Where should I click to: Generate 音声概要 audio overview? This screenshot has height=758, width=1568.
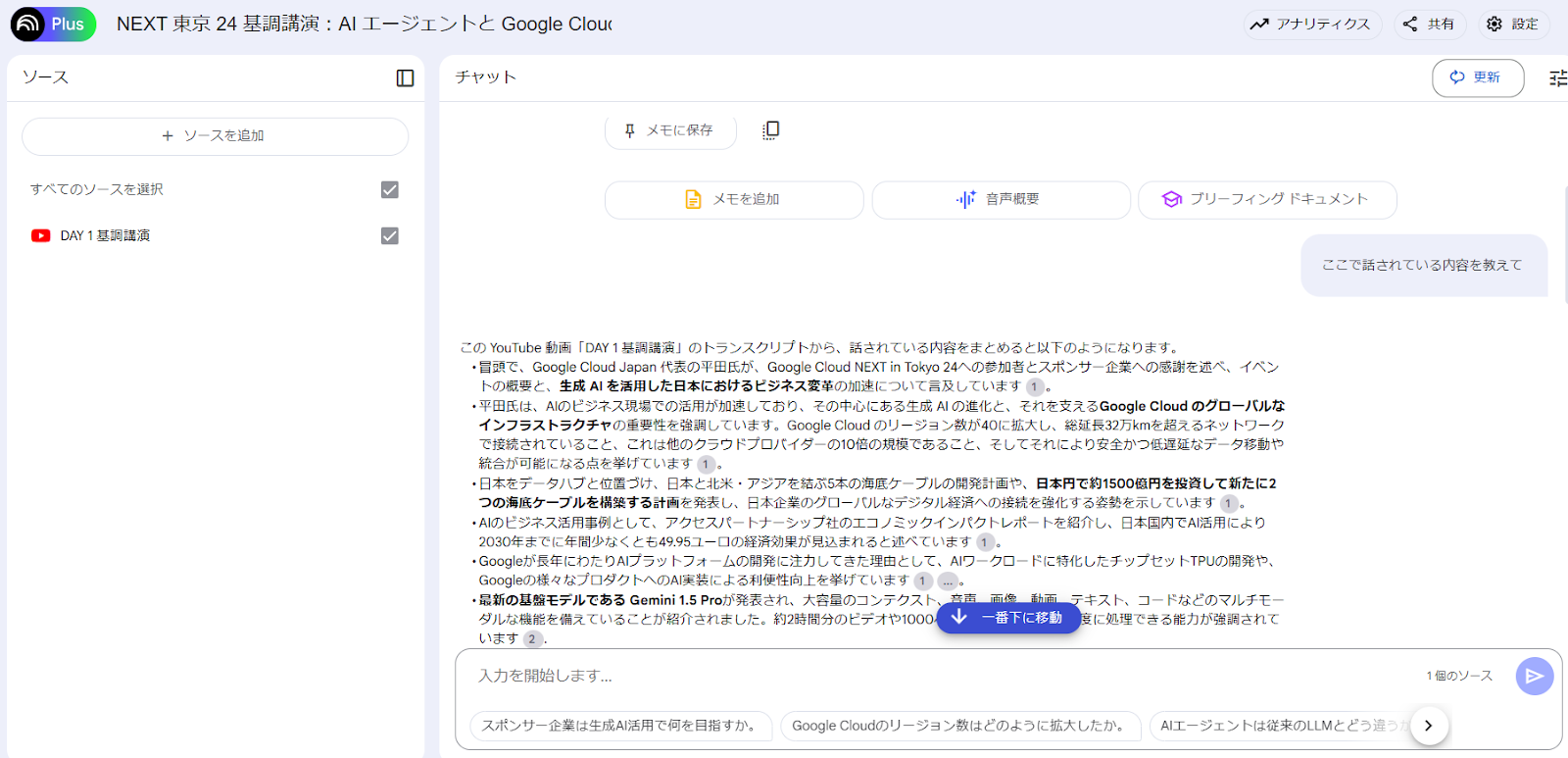click(1001, 199)
